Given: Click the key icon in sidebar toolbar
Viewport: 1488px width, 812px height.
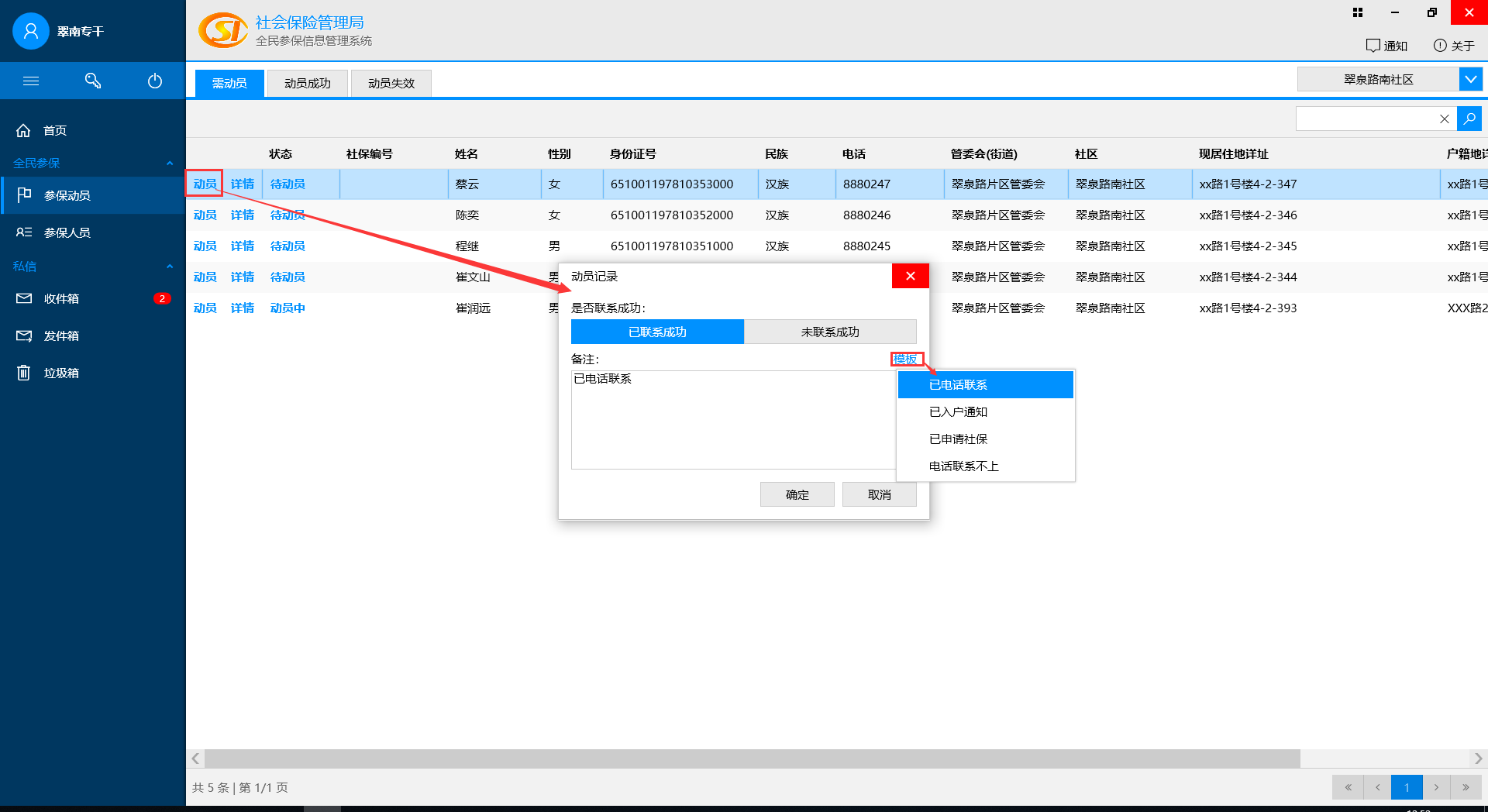Looking at the screenshot, I should [93, 81].
